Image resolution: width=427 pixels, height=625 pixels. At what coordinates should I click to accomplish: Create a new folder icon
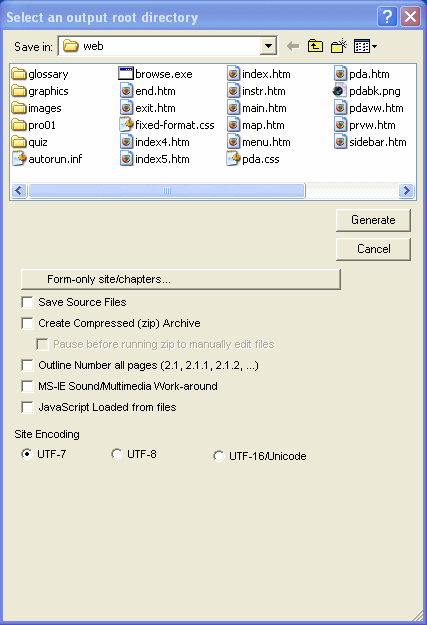tap(338, 46)
